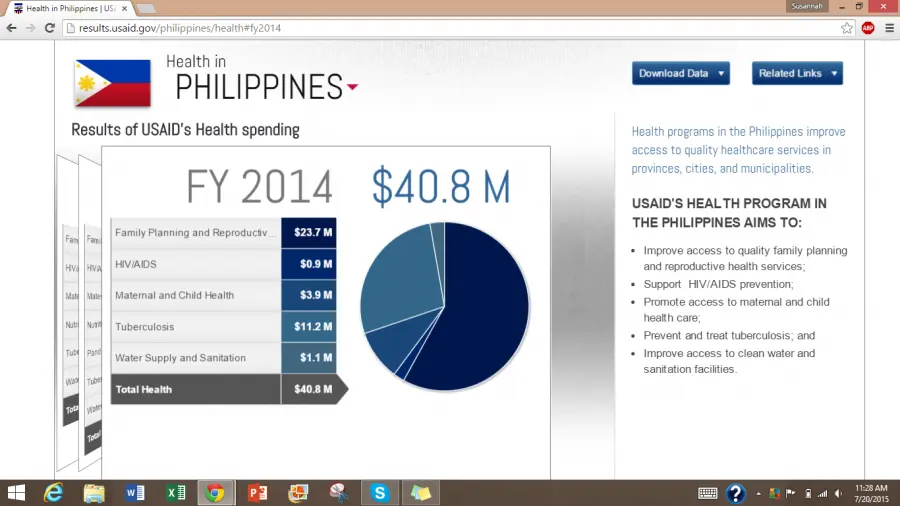Open Windows Start button
The width and height of the screenshot is (900, 506).
(x=16, y=493)
